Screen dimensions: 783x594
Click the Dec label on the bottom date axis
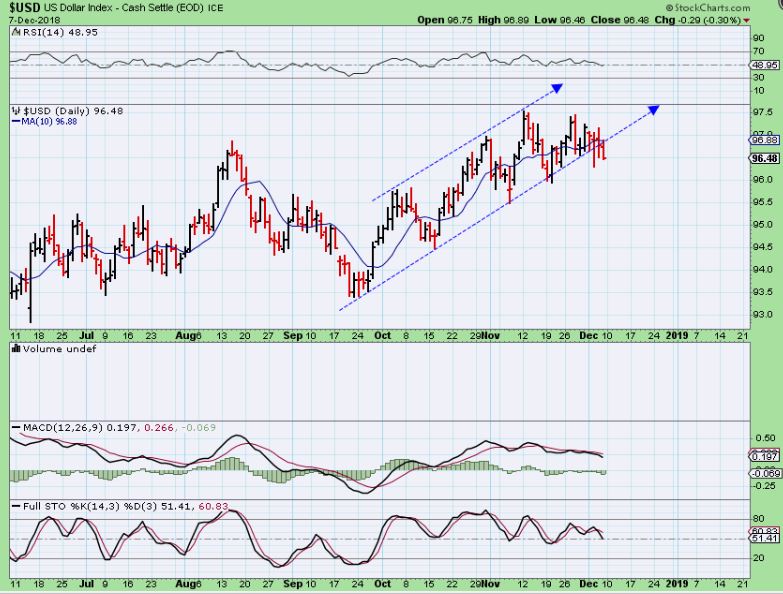pyautogui.click(x=589, y=584)
